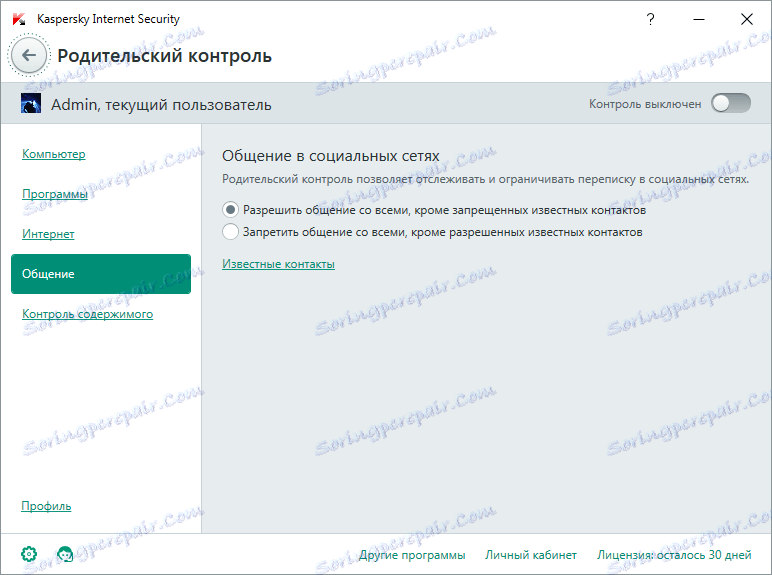Screen dimensions: 772x575
Task: Click the Контроль выключен status label
Action: tap(645, 104)
